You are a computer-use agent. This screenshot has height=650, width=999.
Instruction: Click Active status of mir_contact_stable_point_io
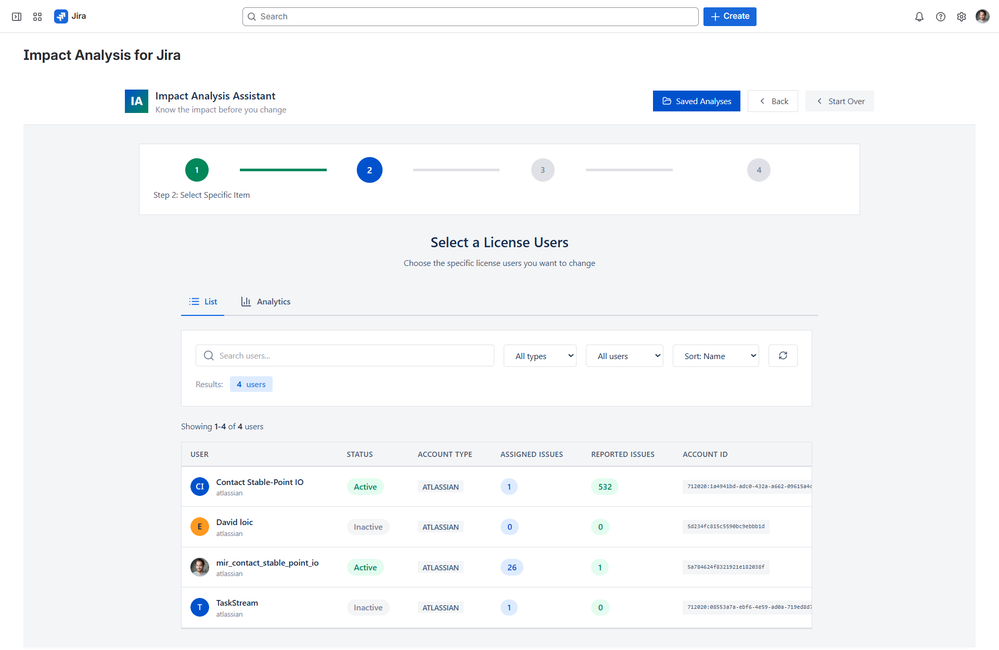click(x=365, y=567)
